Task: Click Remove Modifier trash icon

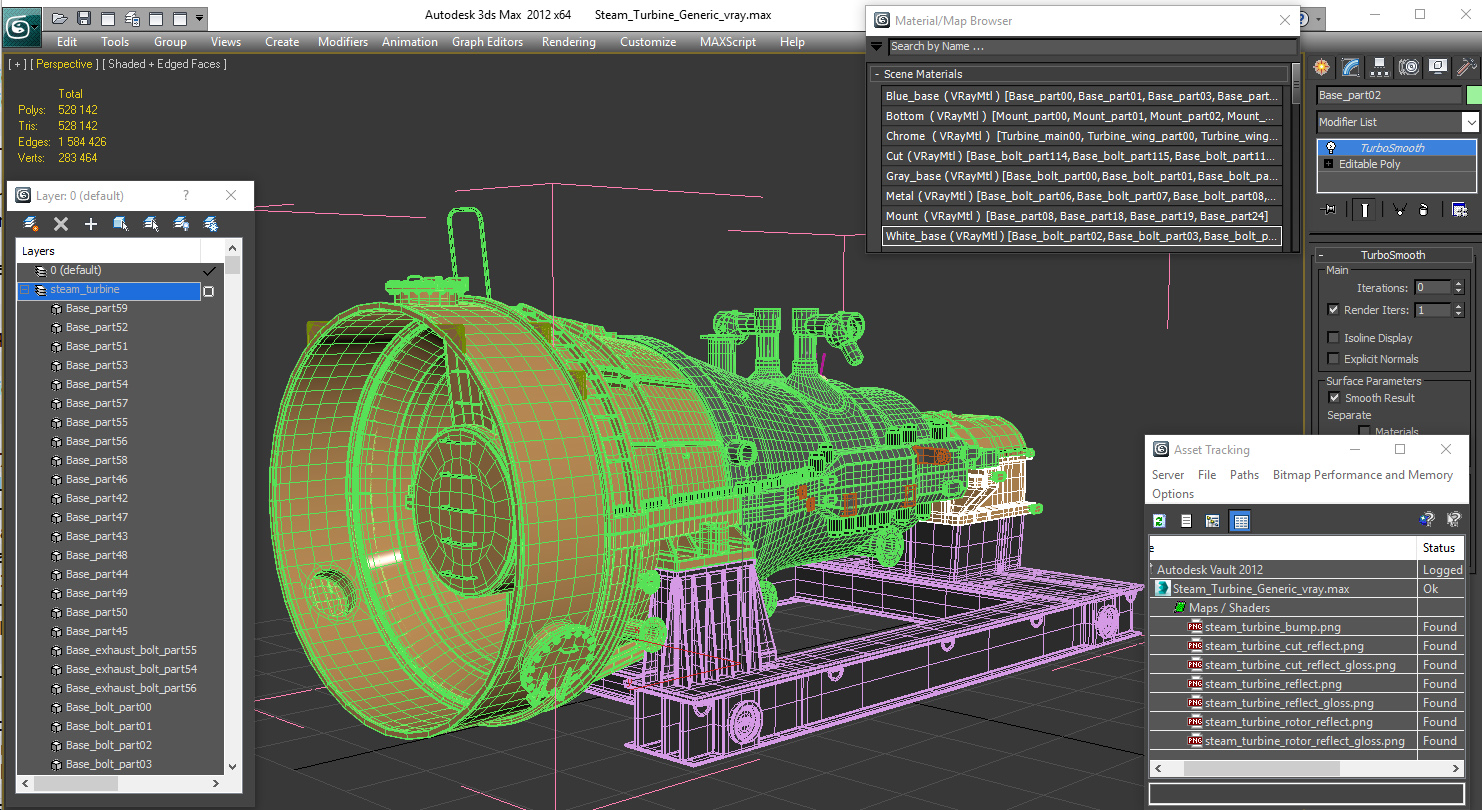Action: tap(1423, 209)
